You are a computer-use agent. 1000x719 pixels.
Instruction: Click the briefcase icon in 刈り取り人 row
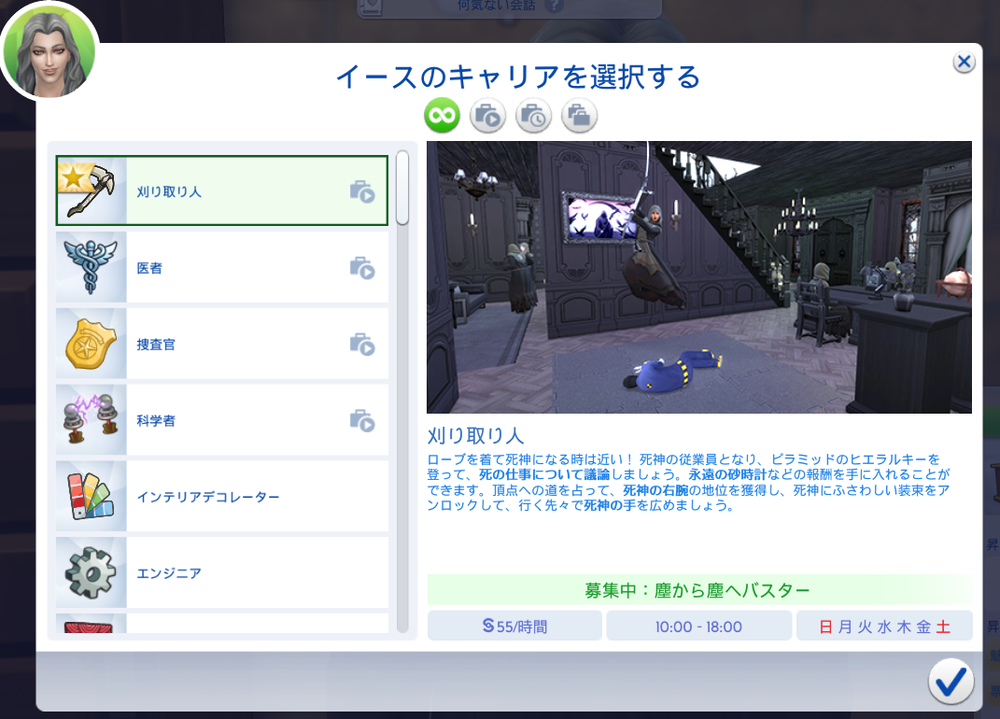point(362,191)
